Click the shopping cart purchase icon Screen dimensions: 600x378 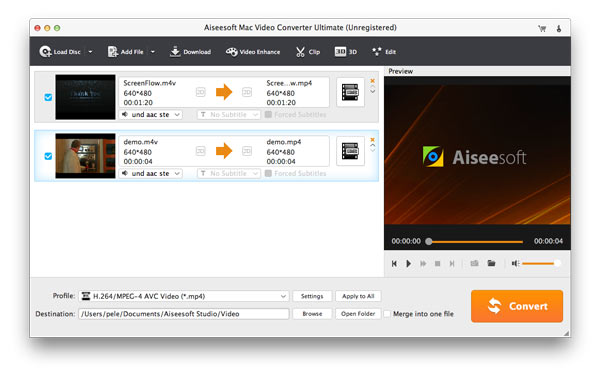(542, 28)
